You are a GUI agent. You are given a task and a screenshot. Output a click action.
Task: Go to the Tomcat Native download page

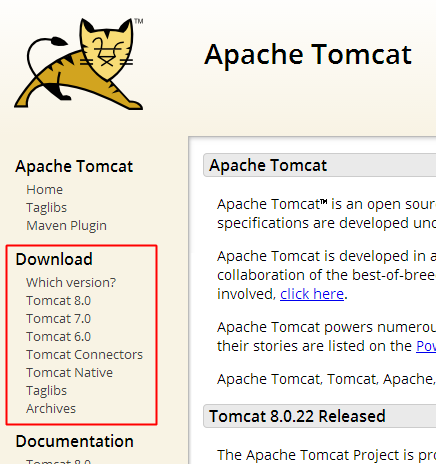click(69, 372)
